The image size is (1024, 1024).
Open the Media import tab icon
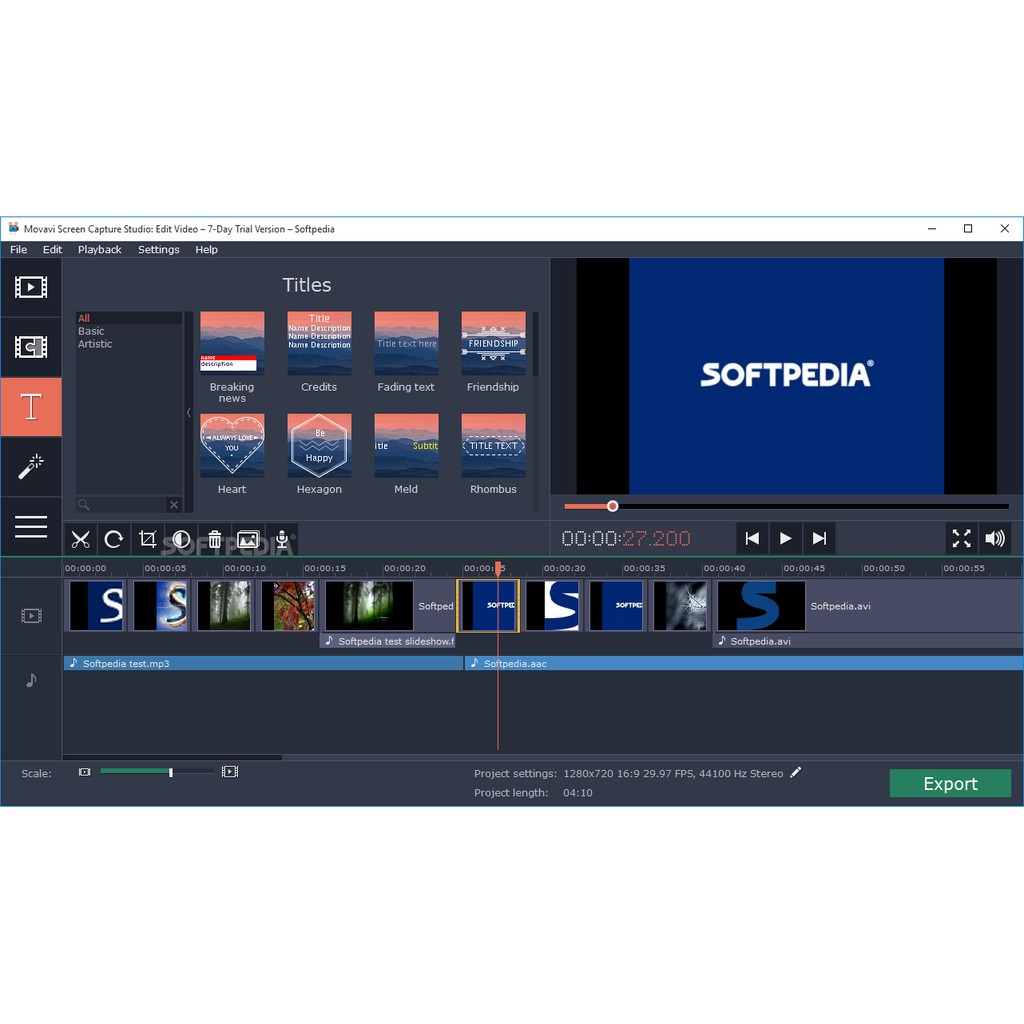coord(31,287)
